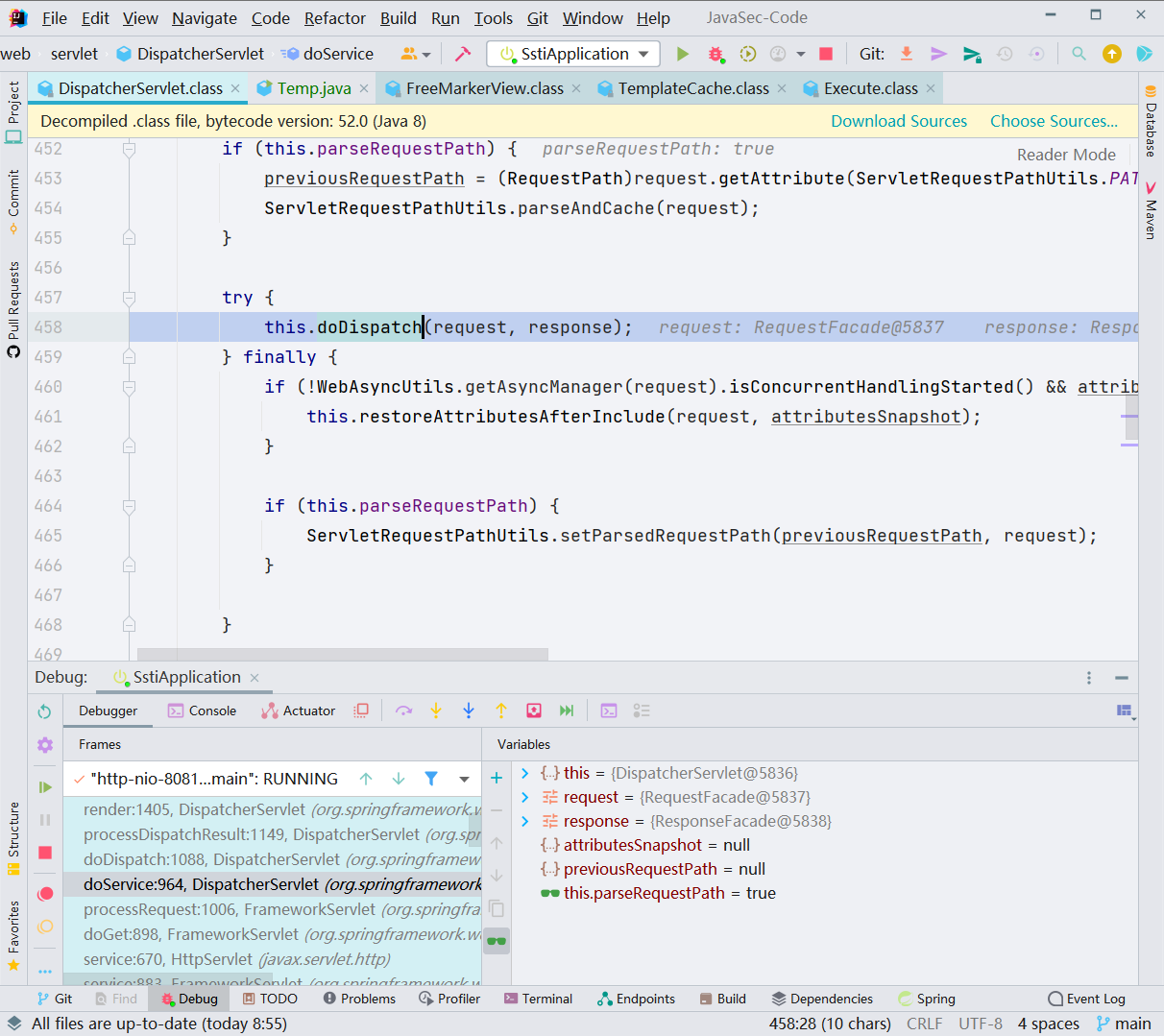The width and height of the screenshot is (1164, 1036).
Task: Commit changes via the Git commit icon
Action: coord(938,54)
